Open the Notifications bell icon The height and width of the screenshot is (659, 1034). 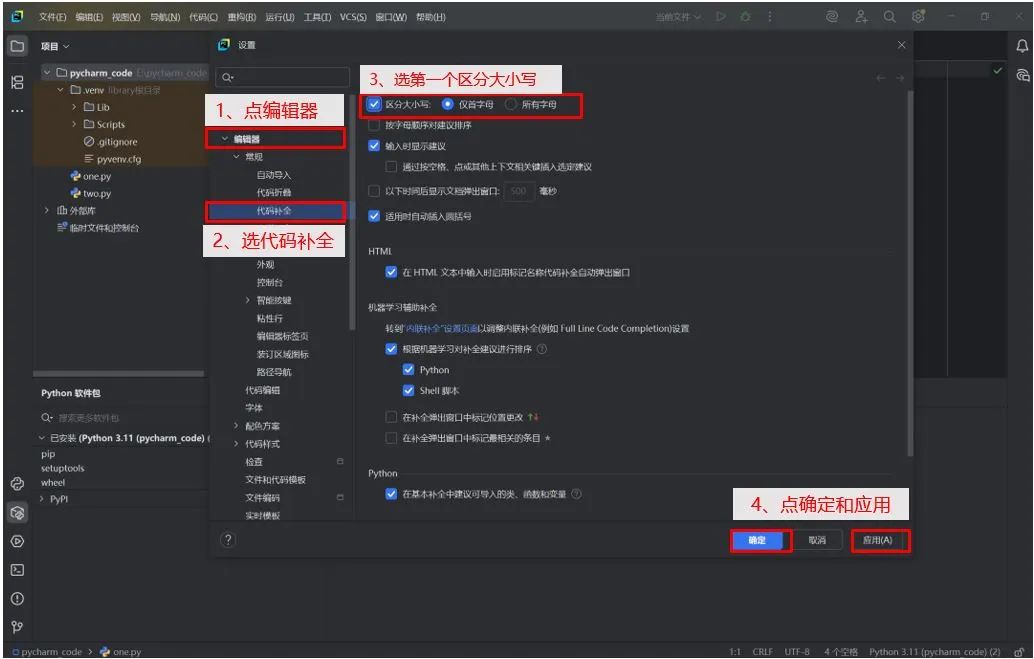(x=1021, y=46)
